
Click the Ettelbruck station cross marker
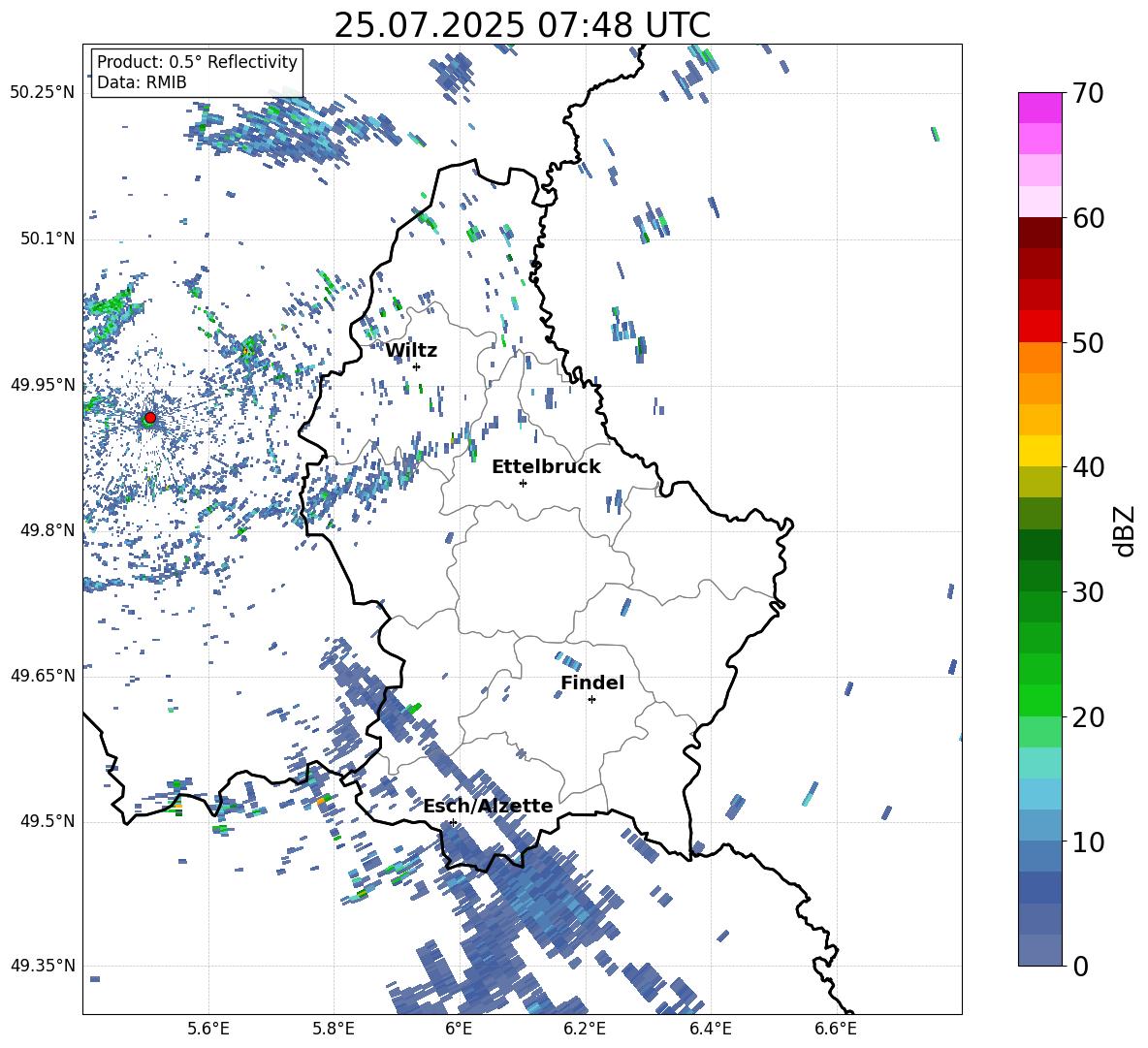pyautogui.click(x=523, y=483)
